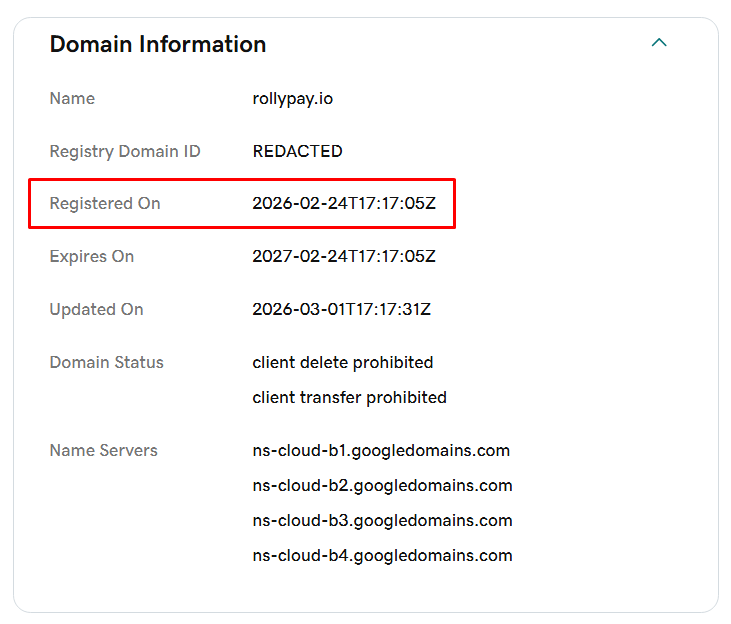The width and height of the screenshot is (731, 624).
Task: Click the Name field label
Action: 72,98
